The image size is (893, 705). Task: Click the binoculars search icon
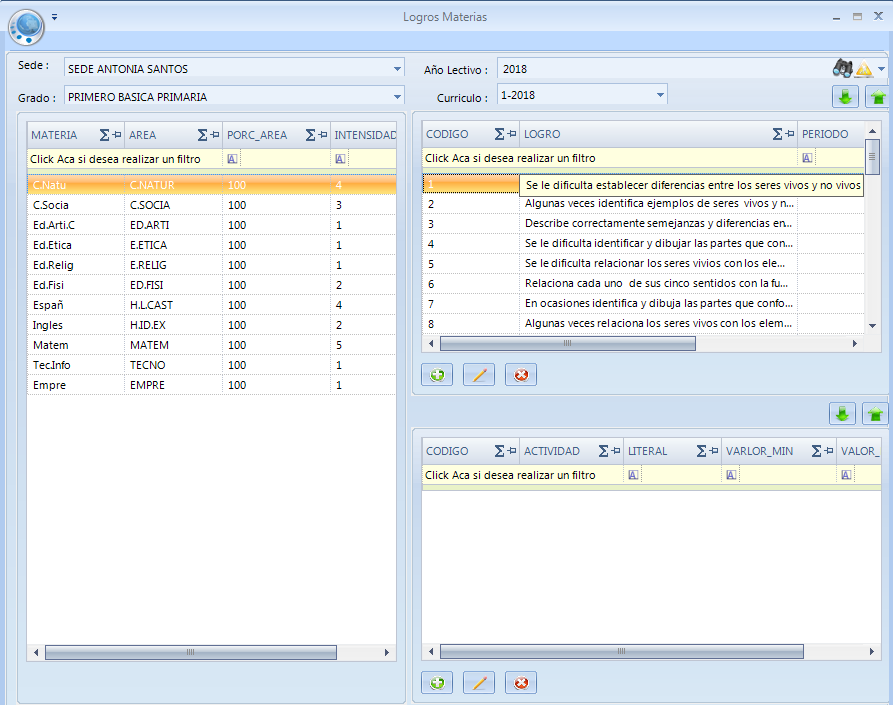[x=842, y=69]
